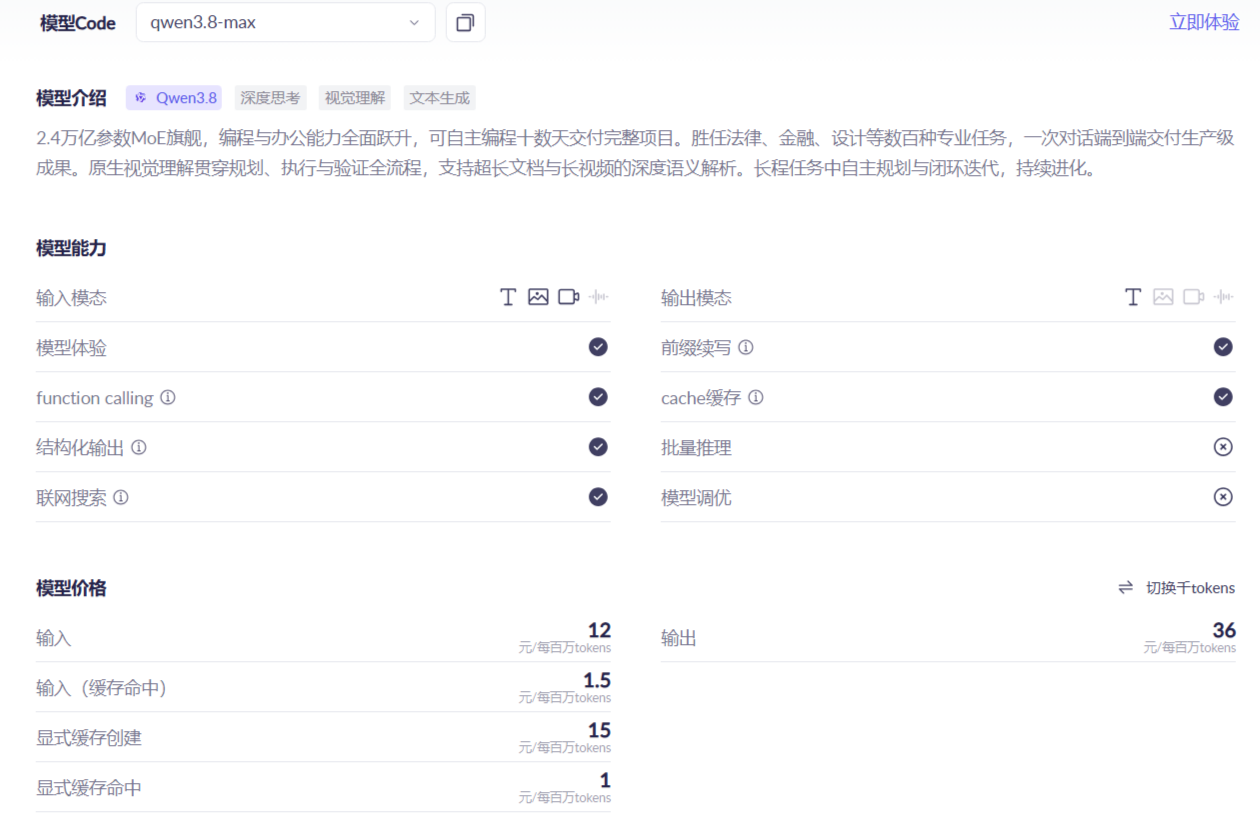Click the input price value 12
The height and width of the screenshot is (833, 1260).
coord(599,630)
